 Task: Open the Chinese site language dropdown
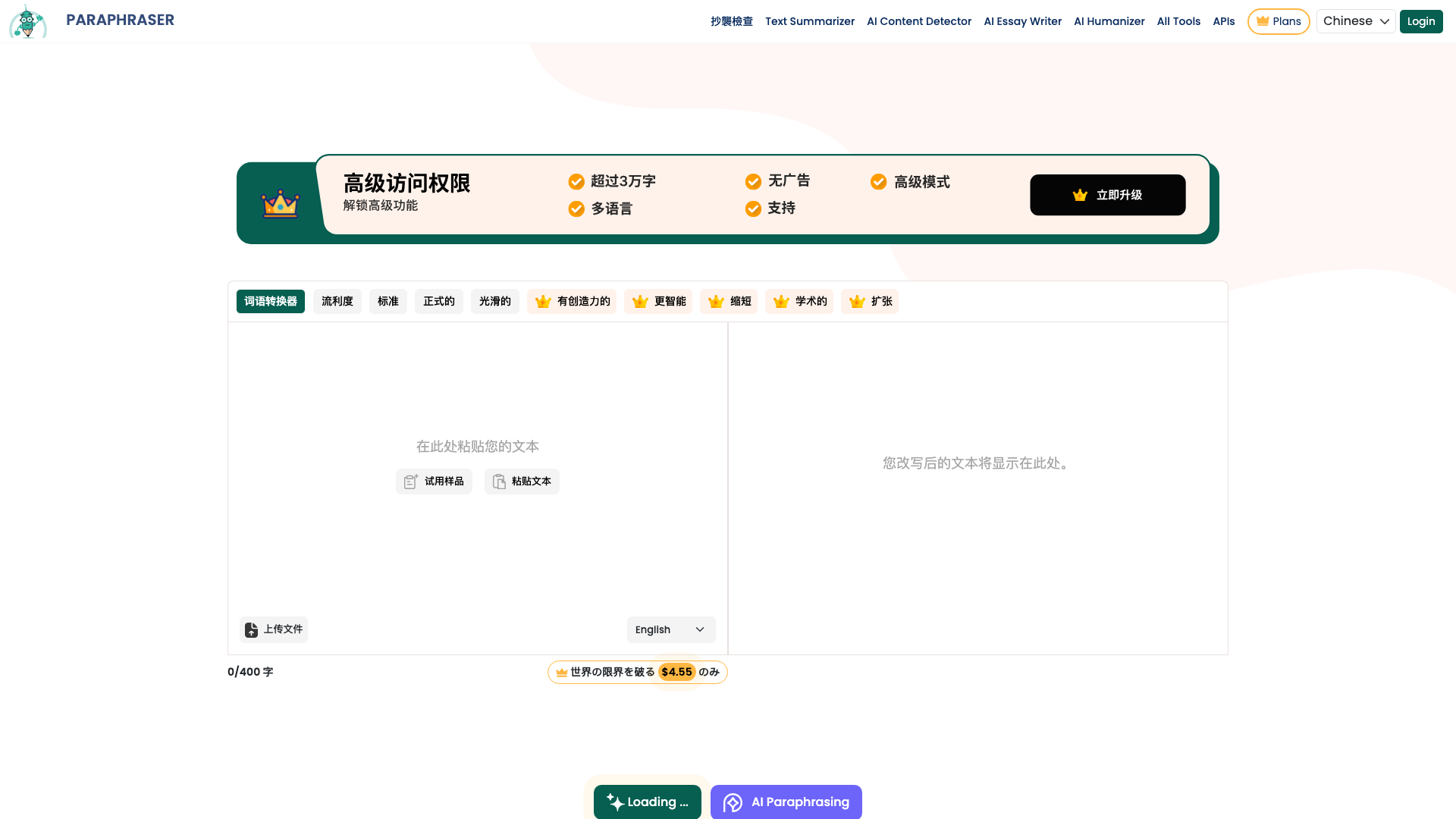(1356, 21)
